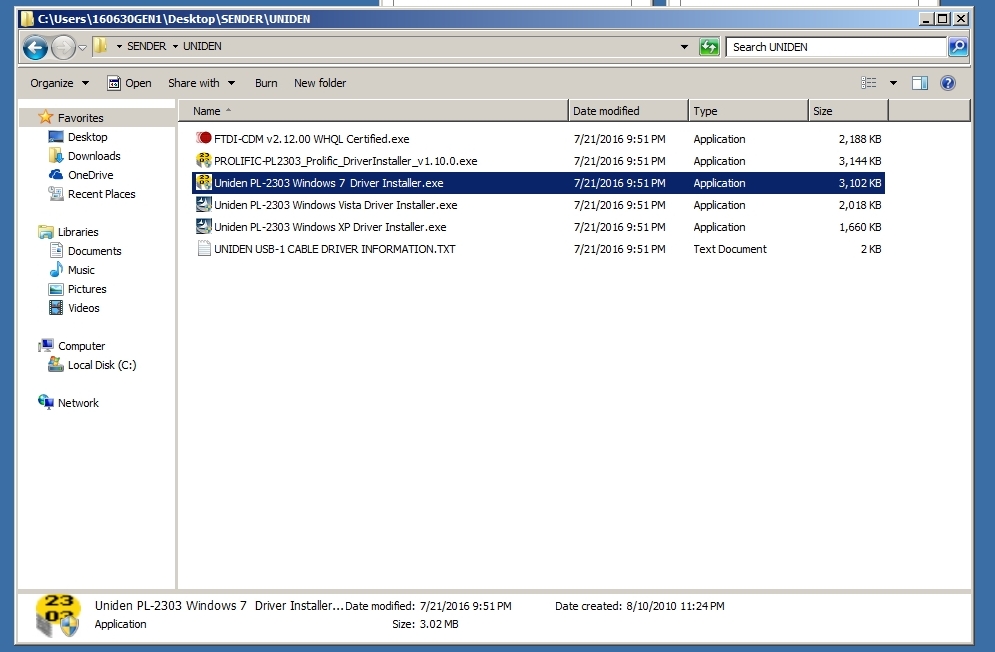
Task: Select Uniden Windows XP Driver Installer icon
Action: [203, 227]
